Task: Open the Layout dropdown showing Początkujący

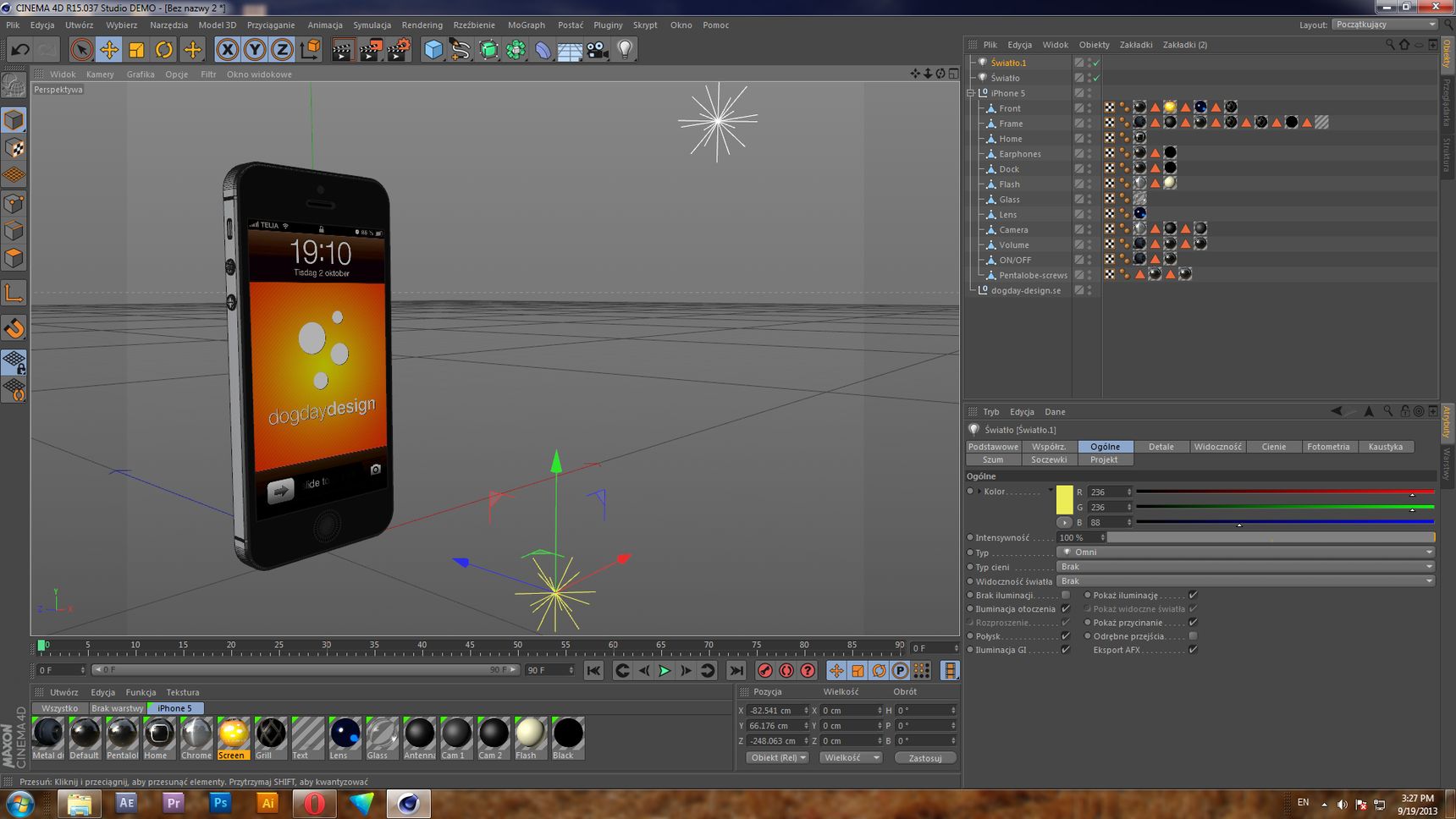Action: (1385, 25)
